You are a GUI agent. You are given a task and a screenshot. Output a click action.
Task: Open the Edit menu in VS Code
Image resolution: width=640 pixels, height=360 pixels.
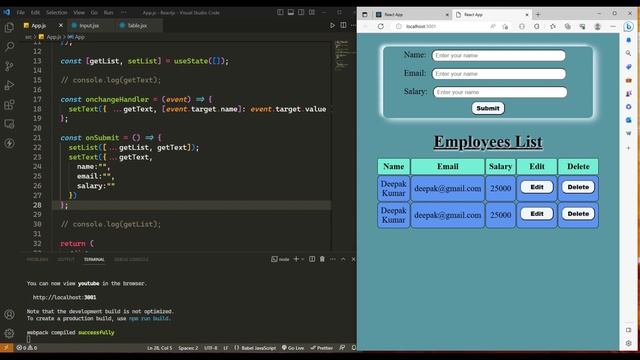(36, 12)
